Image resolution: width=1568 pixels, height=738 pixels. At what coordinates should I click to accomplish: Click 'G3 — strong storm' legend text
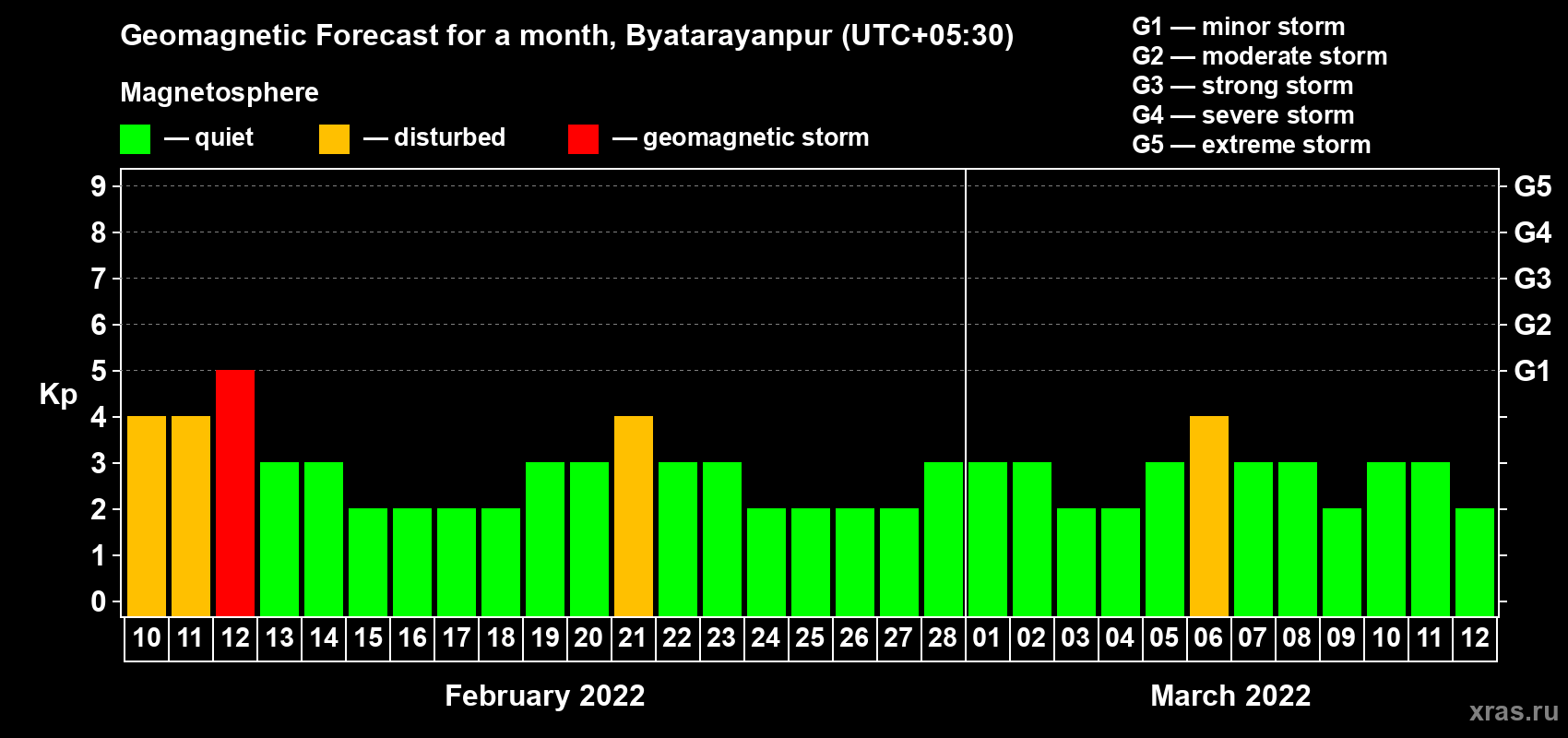click(x=1243, y=86)
